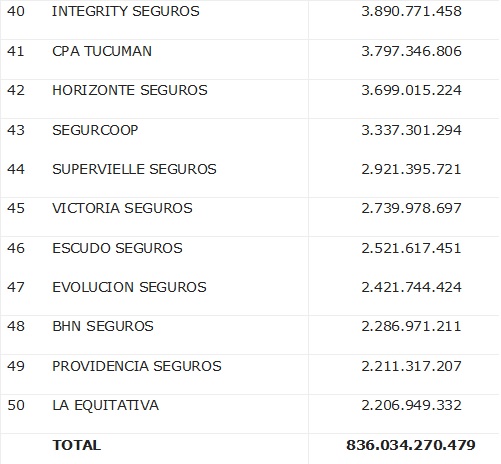
Task: Select BHN SEGUROS name cell
Action: click(103, 326)
